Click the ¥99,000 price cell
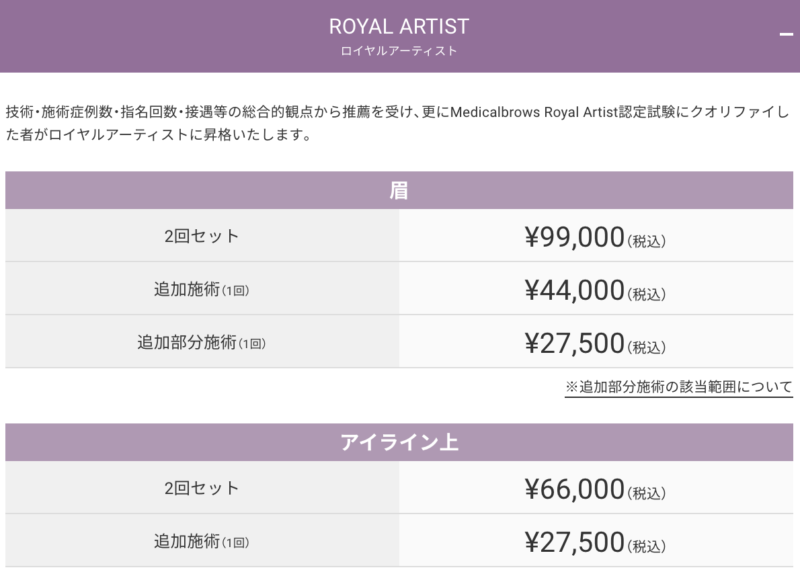The height and width of the screenshot is (574, 800). [x=596, y=236]
